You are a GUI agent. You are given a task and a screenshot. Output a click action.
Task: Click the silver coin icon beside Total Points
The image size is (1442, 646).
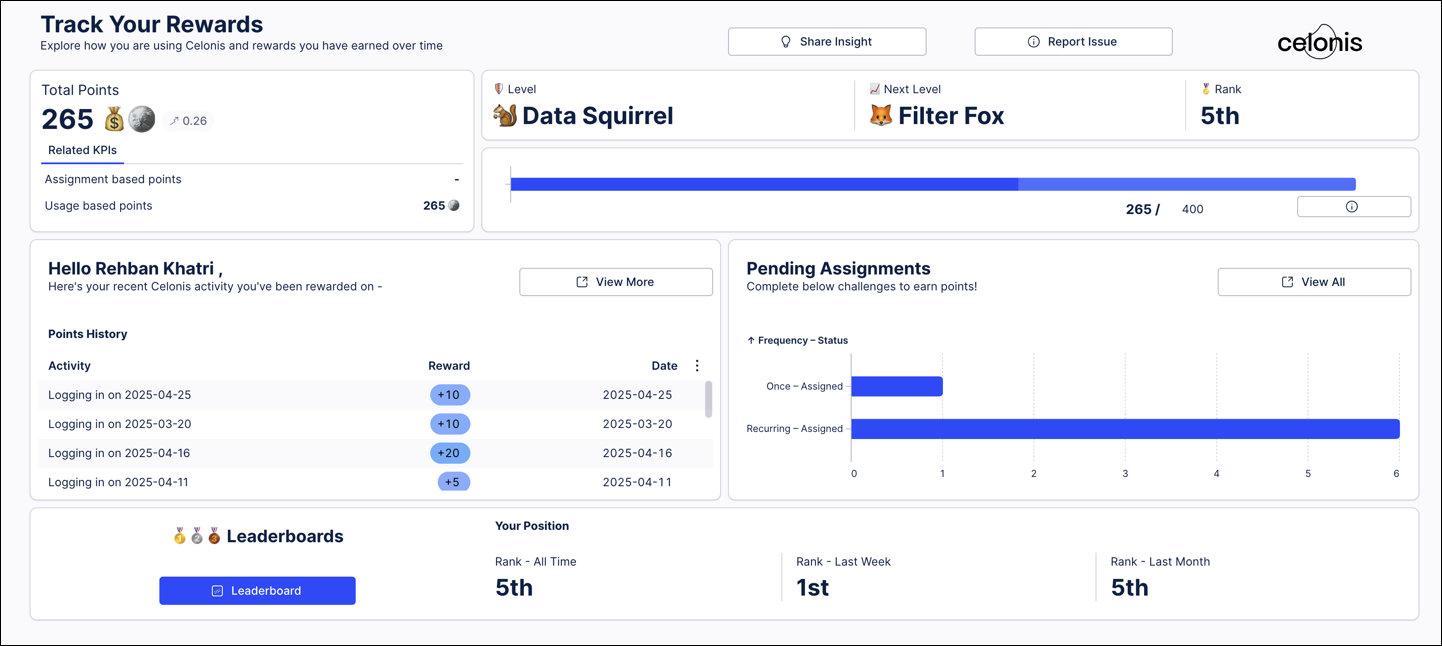click(142, 119)
